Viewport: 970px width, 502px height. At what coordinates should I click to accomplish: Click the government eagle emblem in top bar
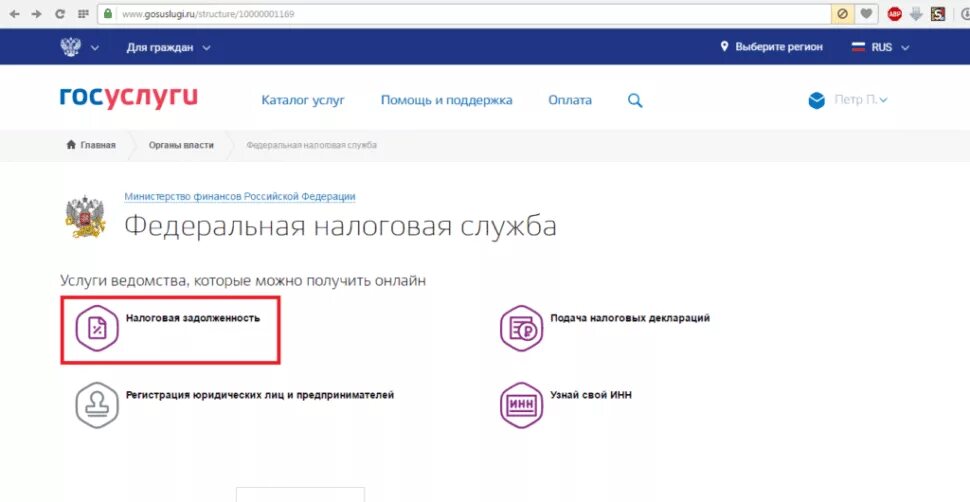tap(71, 47)
